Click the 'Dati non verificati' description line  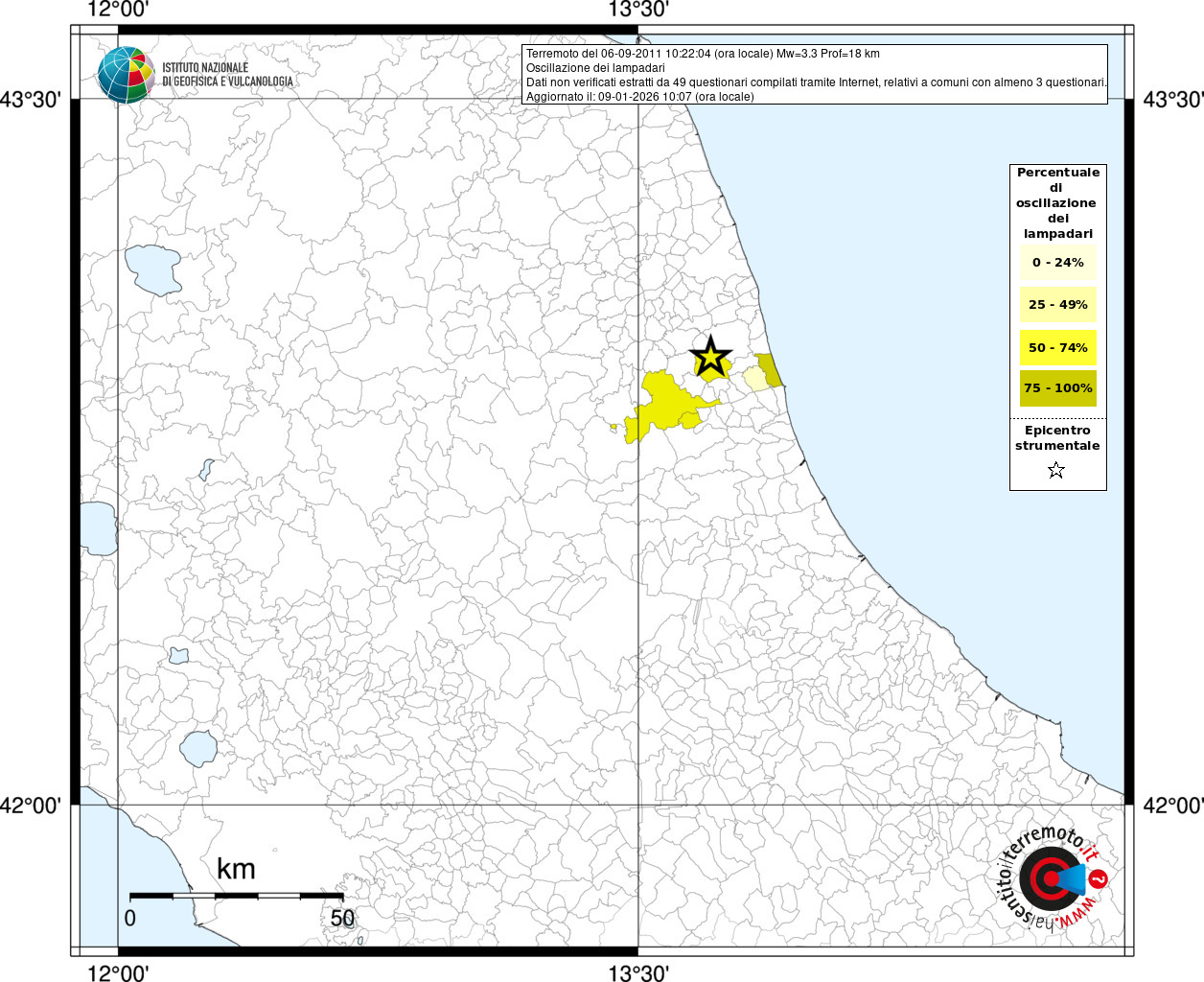click(x=817, y=82)
